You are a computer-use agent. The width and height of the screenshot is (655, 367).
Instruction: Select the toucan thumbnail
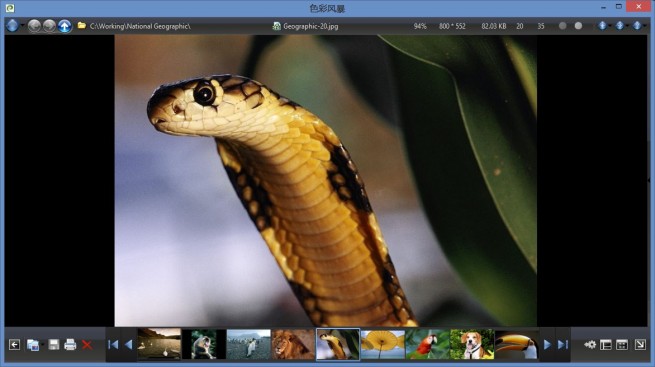[517, 344]
